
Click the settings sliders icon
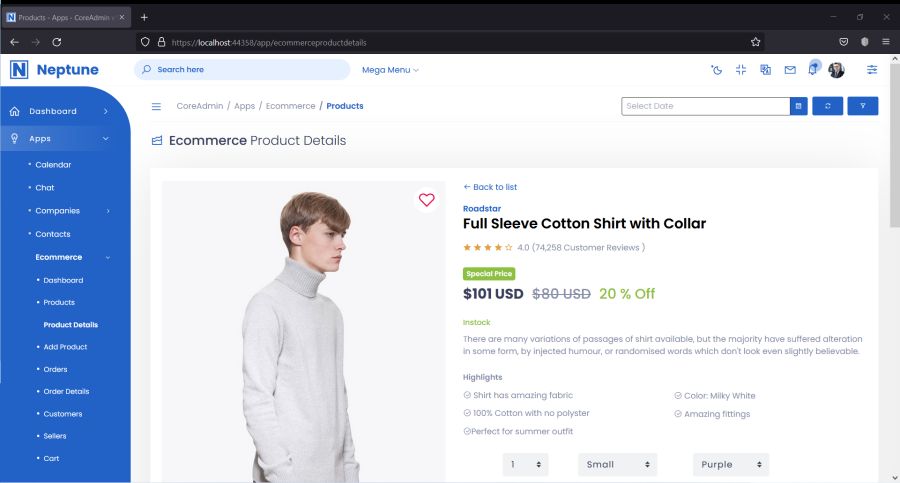(x=872, y=70)
